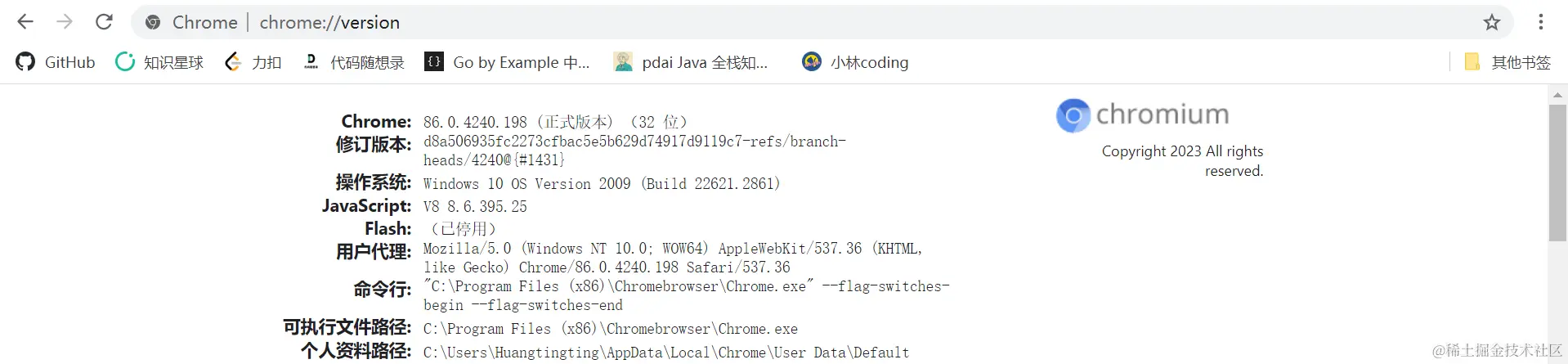This screenshot has height=364, width=1568.
Task: Go back using the back arrow
Action: (x=25, y=22)
